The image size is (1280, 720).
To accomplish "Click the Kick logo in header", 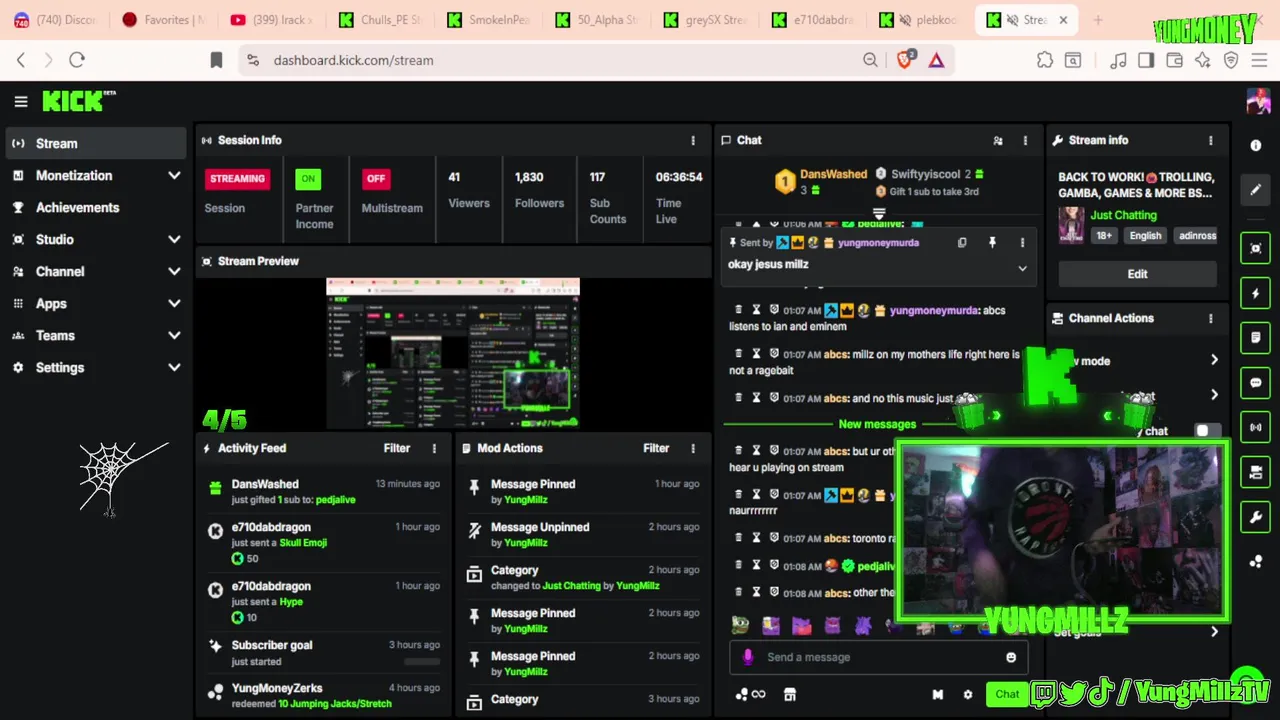I will point(79,101).
